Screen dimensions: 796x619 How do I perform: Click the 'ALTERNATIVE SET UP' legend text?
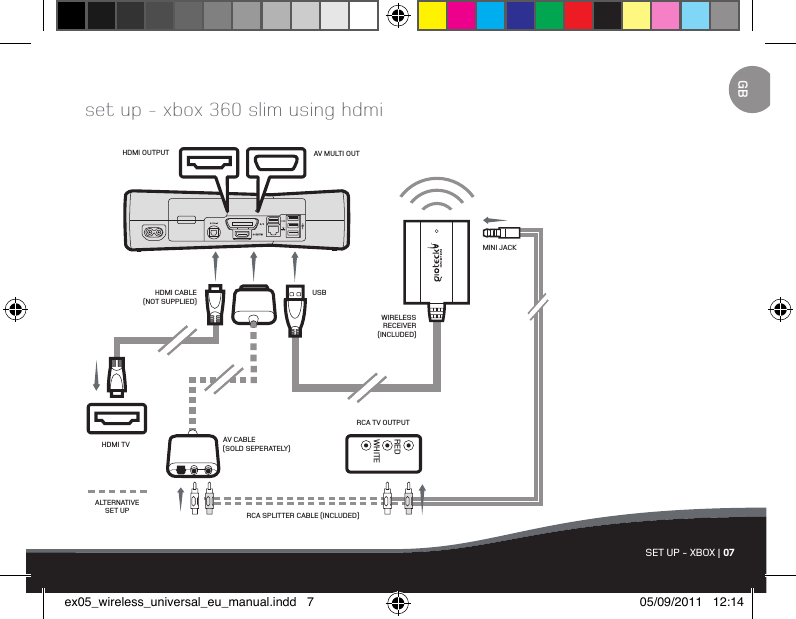117,506
